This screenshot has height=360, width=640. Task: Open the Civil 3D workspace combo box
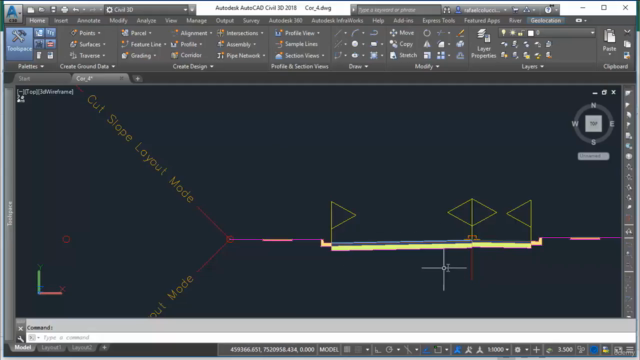coord(147,9)
